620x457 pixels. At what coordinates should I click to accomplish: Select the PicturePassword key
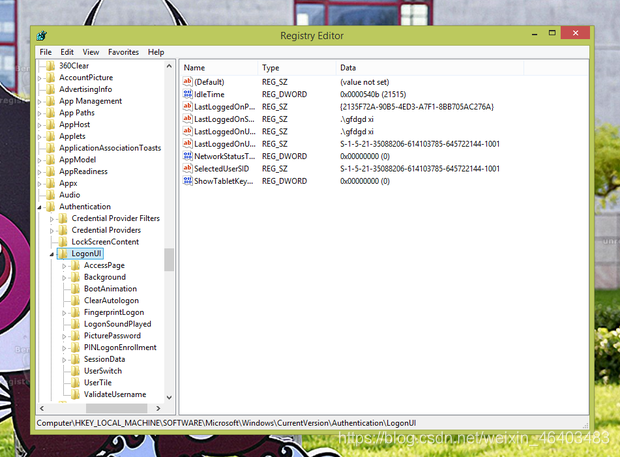[x=112, y=336]
